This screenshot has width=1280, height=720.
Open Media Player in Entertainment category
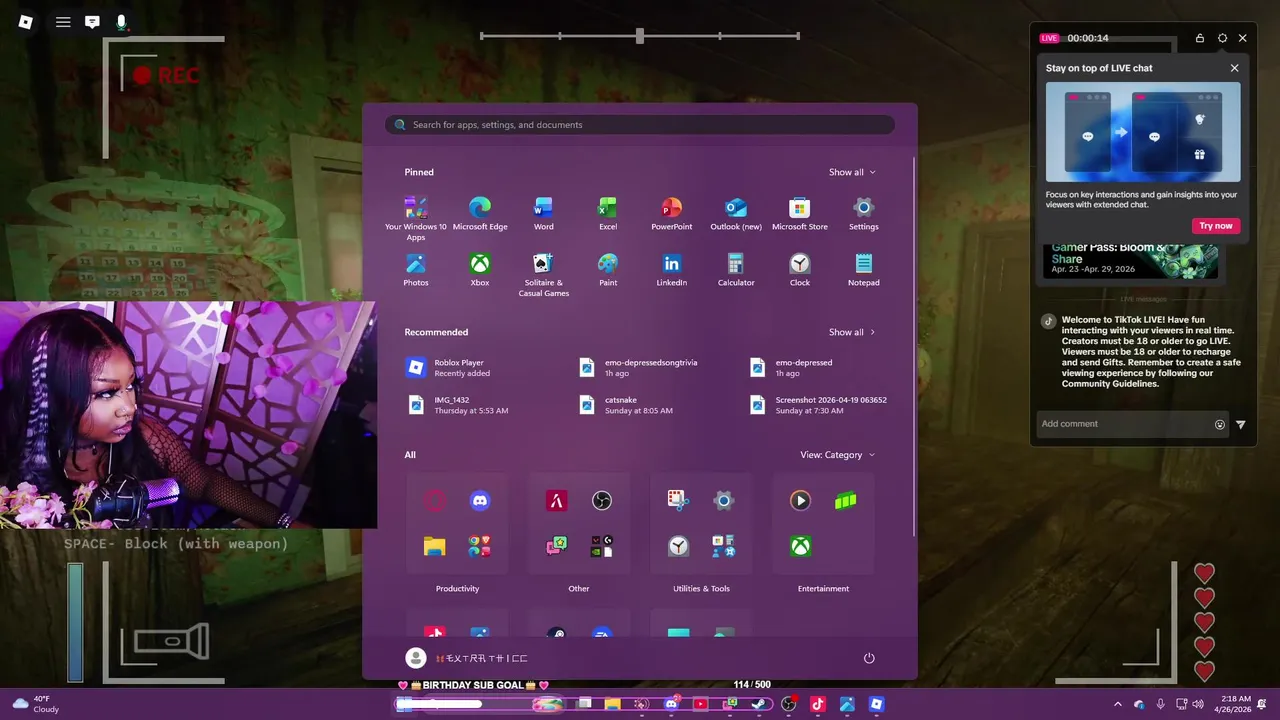tap(800, 501)
